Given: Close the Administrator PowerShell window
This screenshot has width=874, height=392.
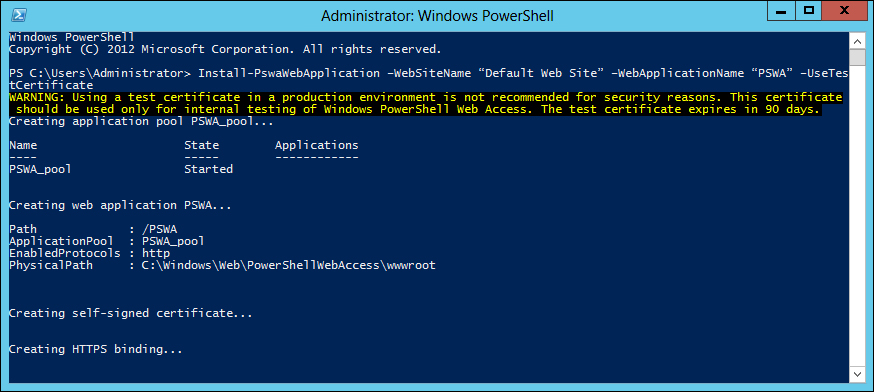Looking at the screenshot, I should (846, 10).
